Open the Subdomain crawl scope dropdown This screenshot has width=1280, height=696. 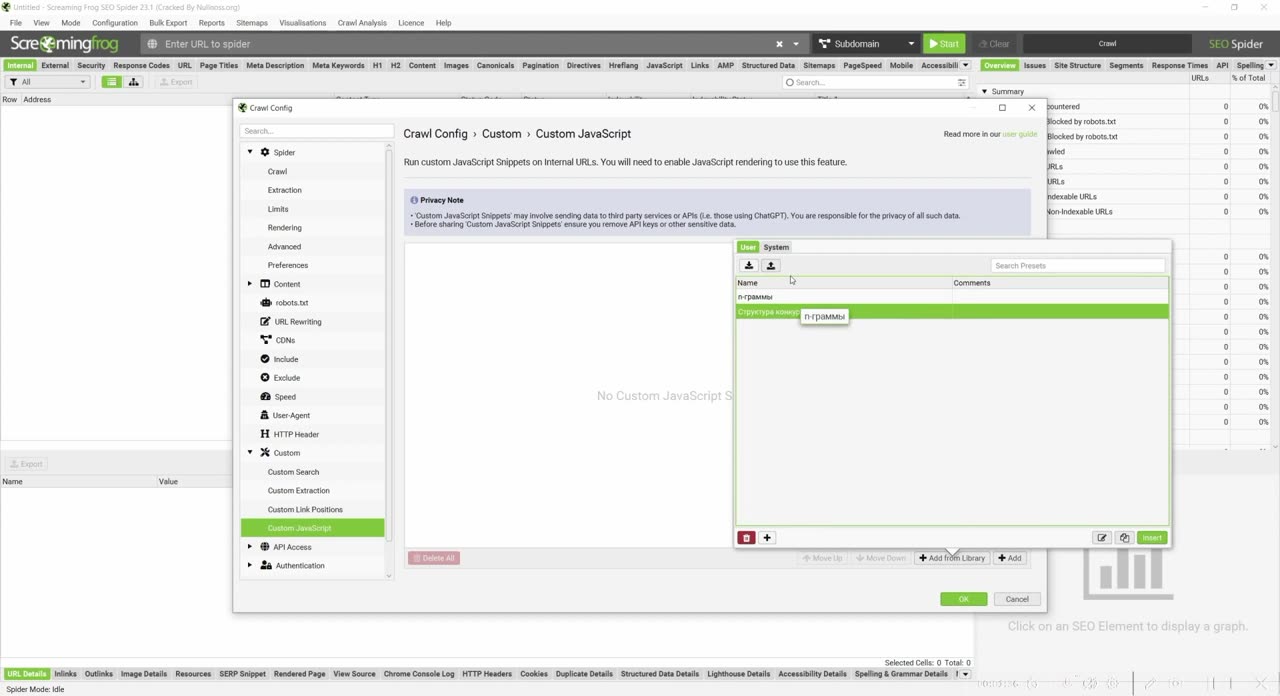pos(866,44)
